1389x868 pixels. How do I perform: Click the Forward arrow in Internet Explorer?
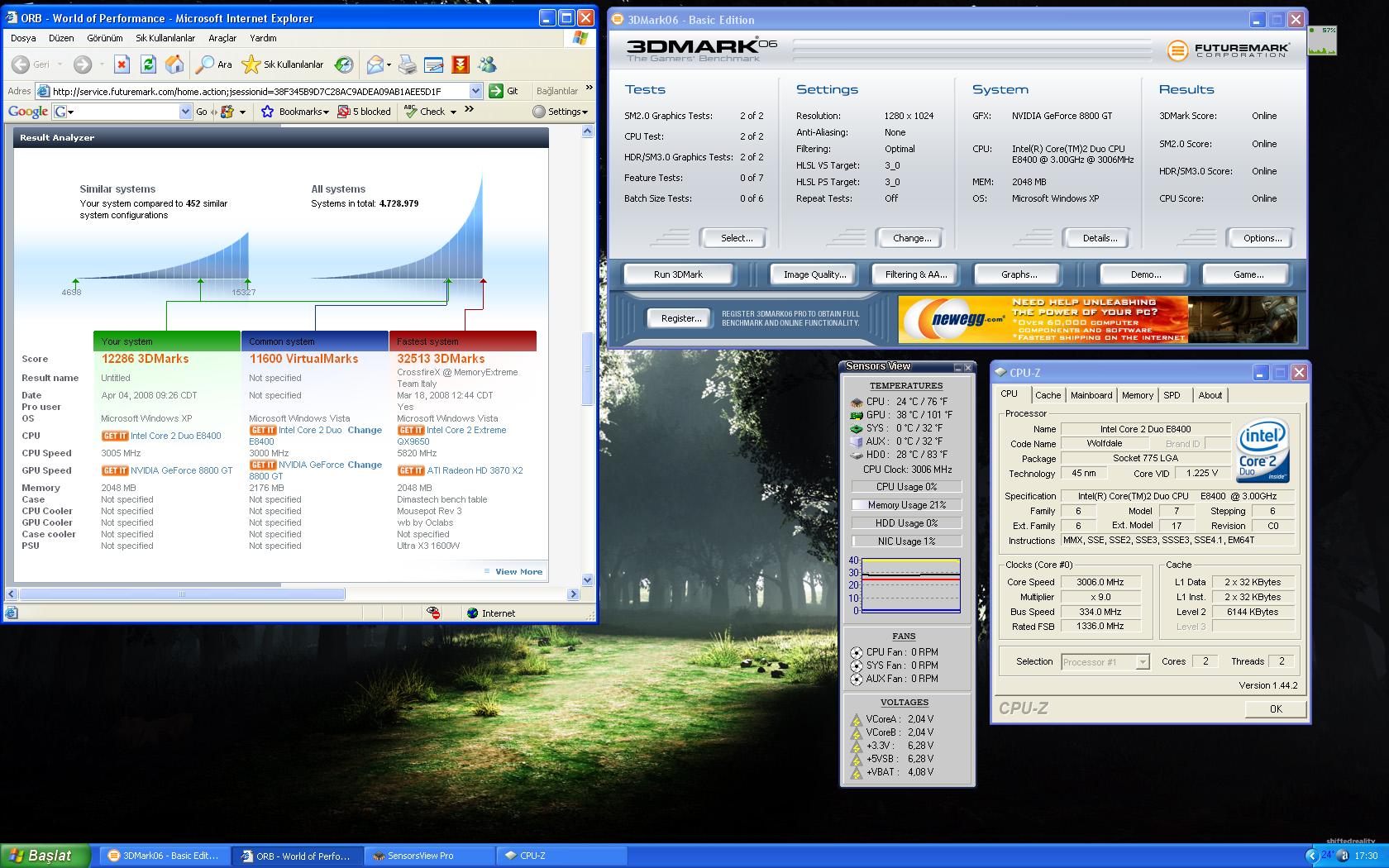click(x=82, y=64)
